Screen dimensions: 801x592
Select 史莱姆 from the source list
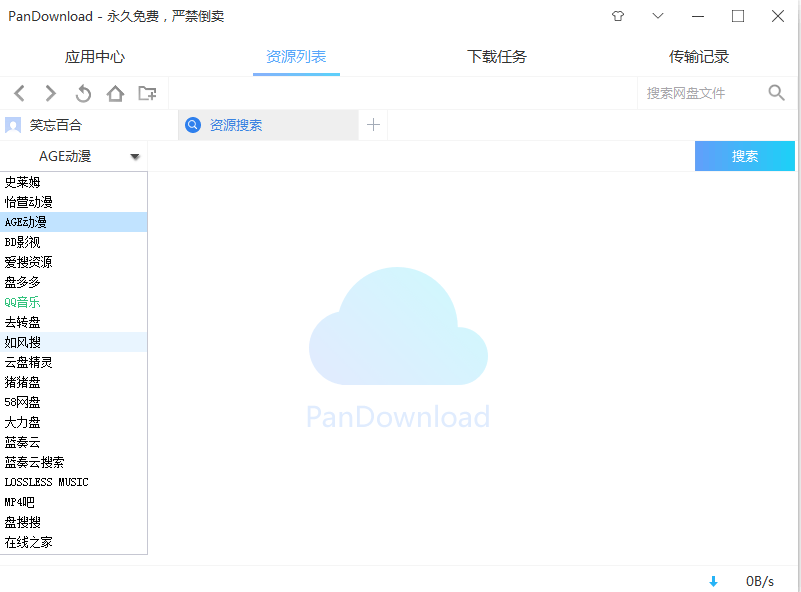(x=74, y=182)
